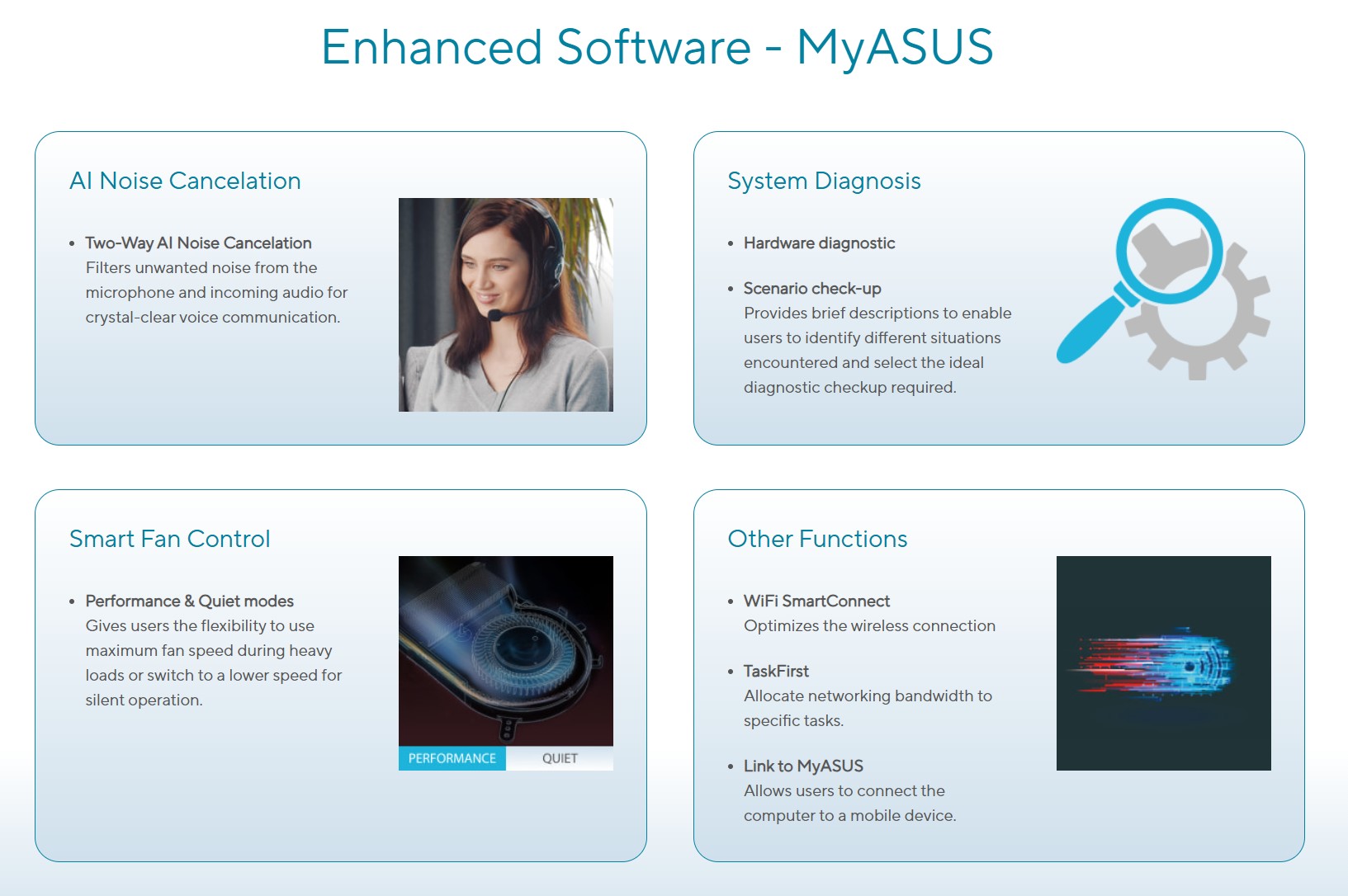Click the 'AI Noise Cancelation' heading
The image size is (1348, 896).
pos(185,181)
